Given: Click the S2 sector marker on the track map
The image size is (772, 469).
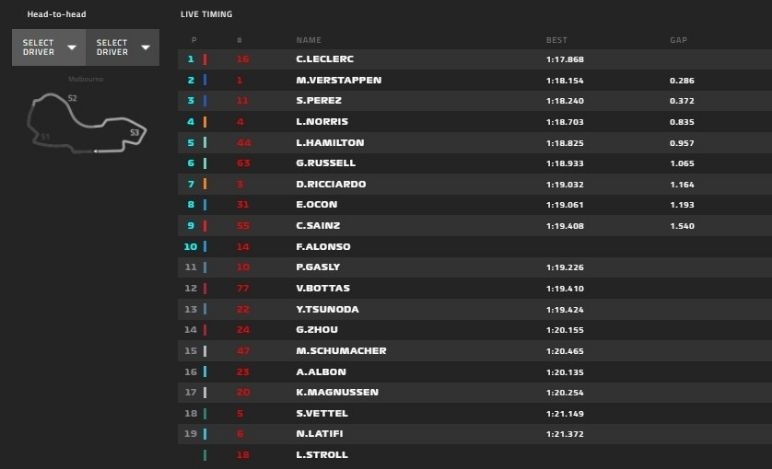Looking at the screenshot, I should click(72, 98).
